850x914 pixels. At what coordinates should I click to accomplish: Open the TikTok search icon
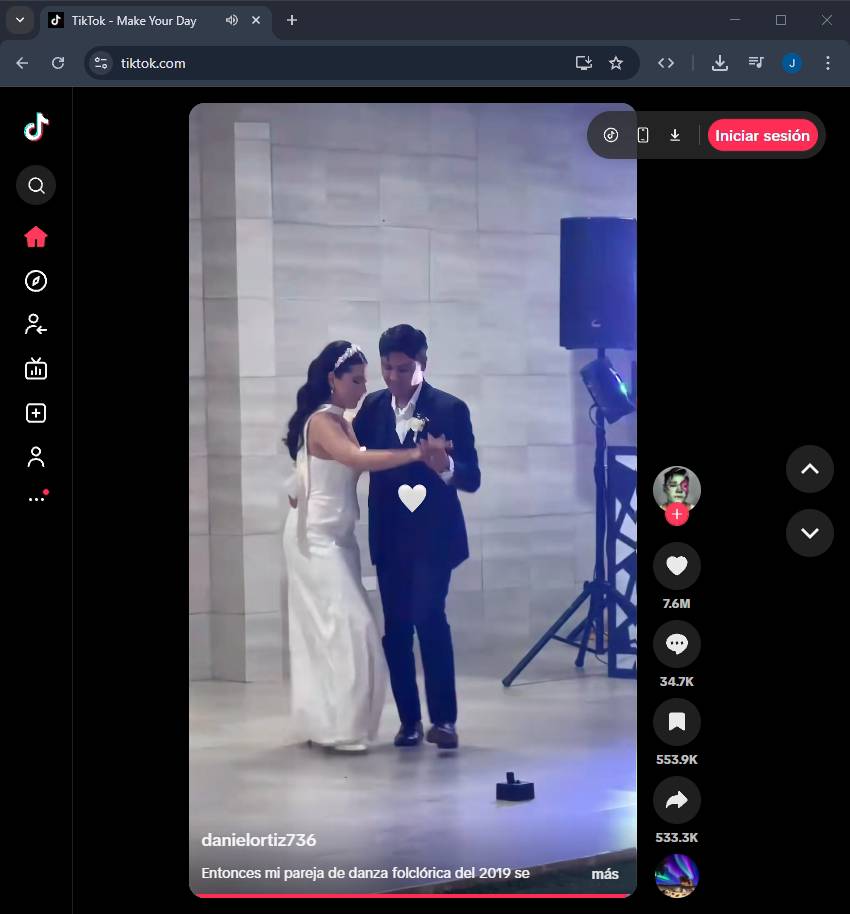[36, 185]
